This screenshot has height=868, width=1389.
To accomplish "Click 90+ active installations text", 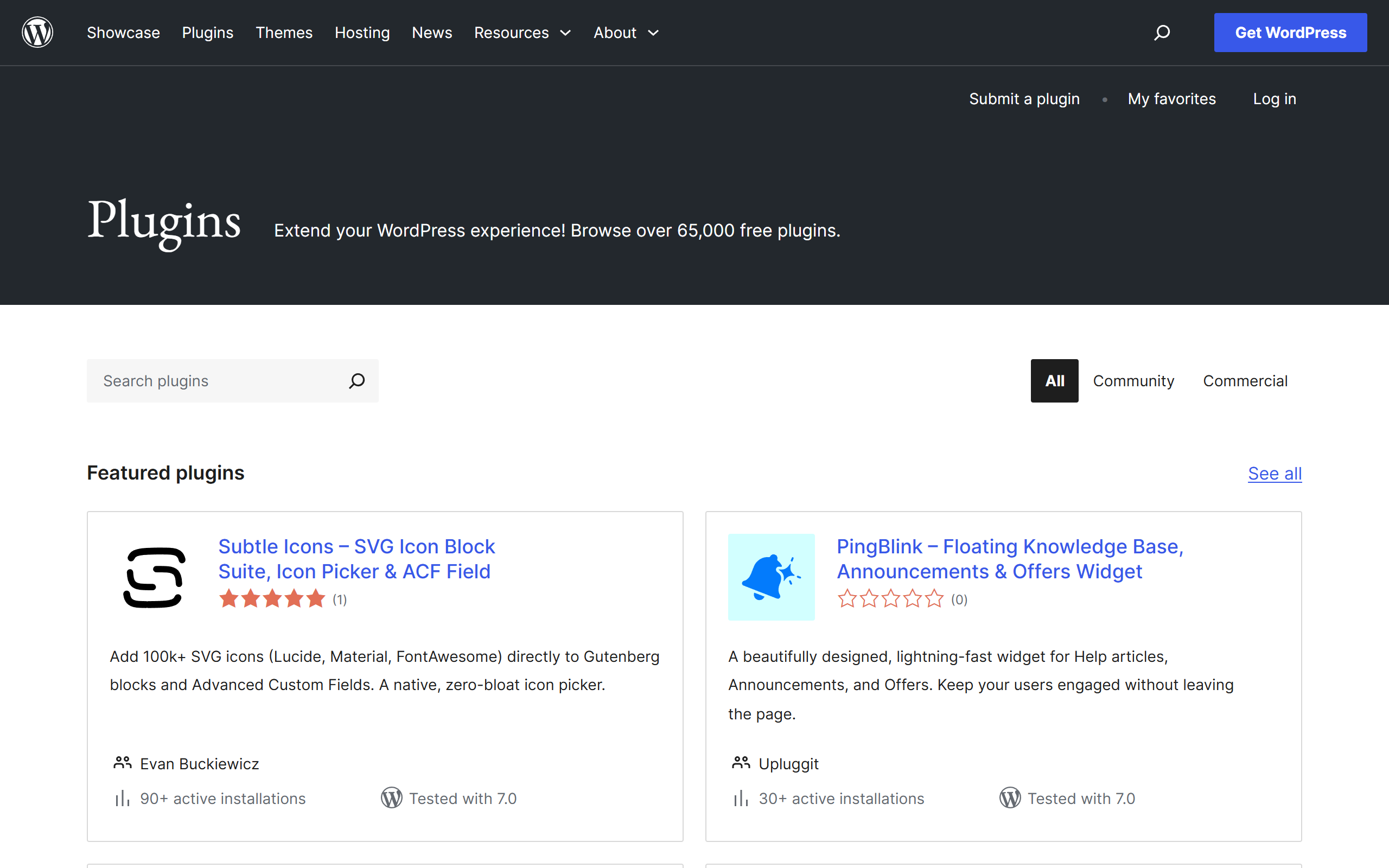I will click(222, 799).
